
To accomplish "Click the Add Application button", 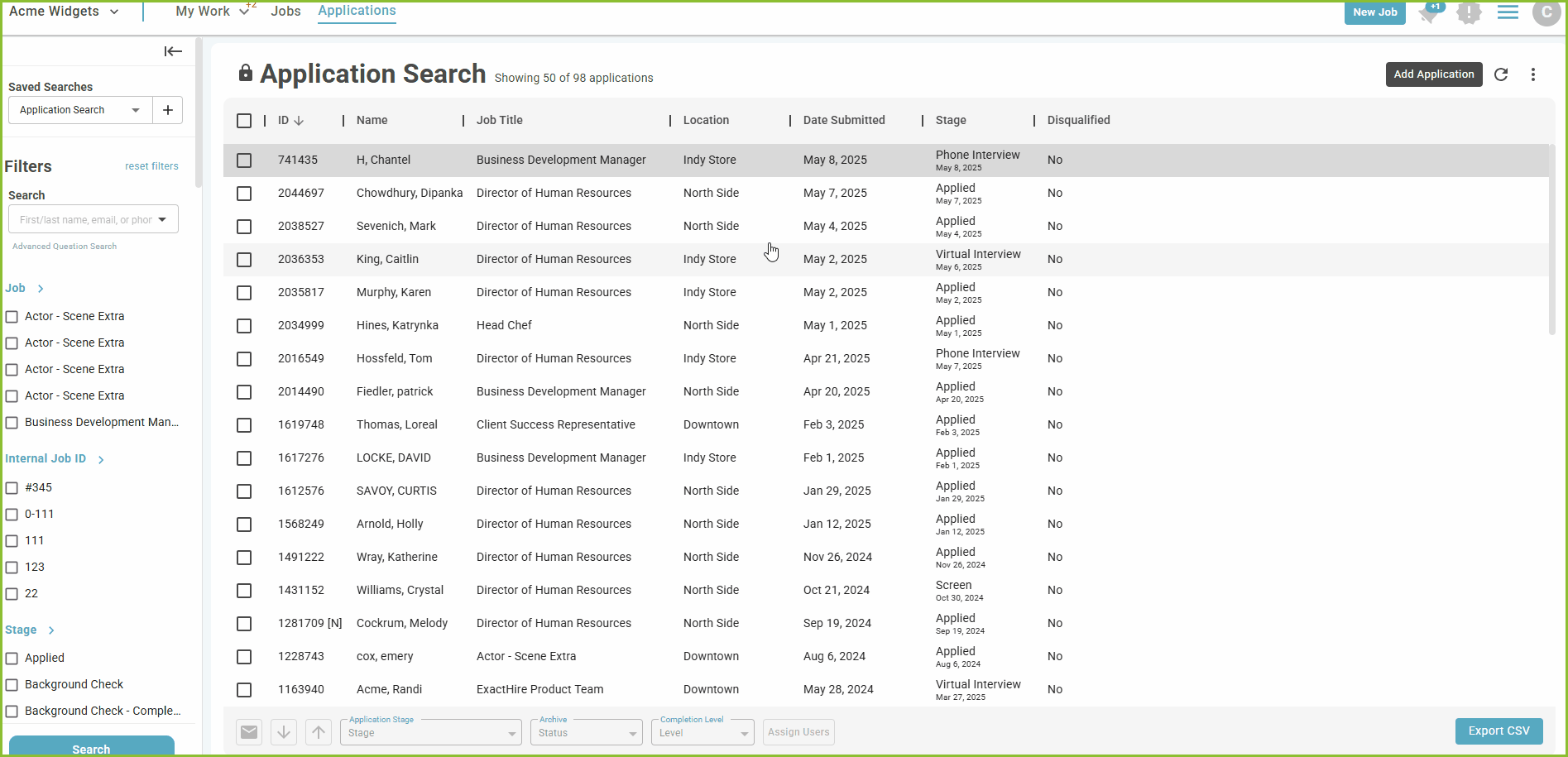I will (x=1434, y=74).
